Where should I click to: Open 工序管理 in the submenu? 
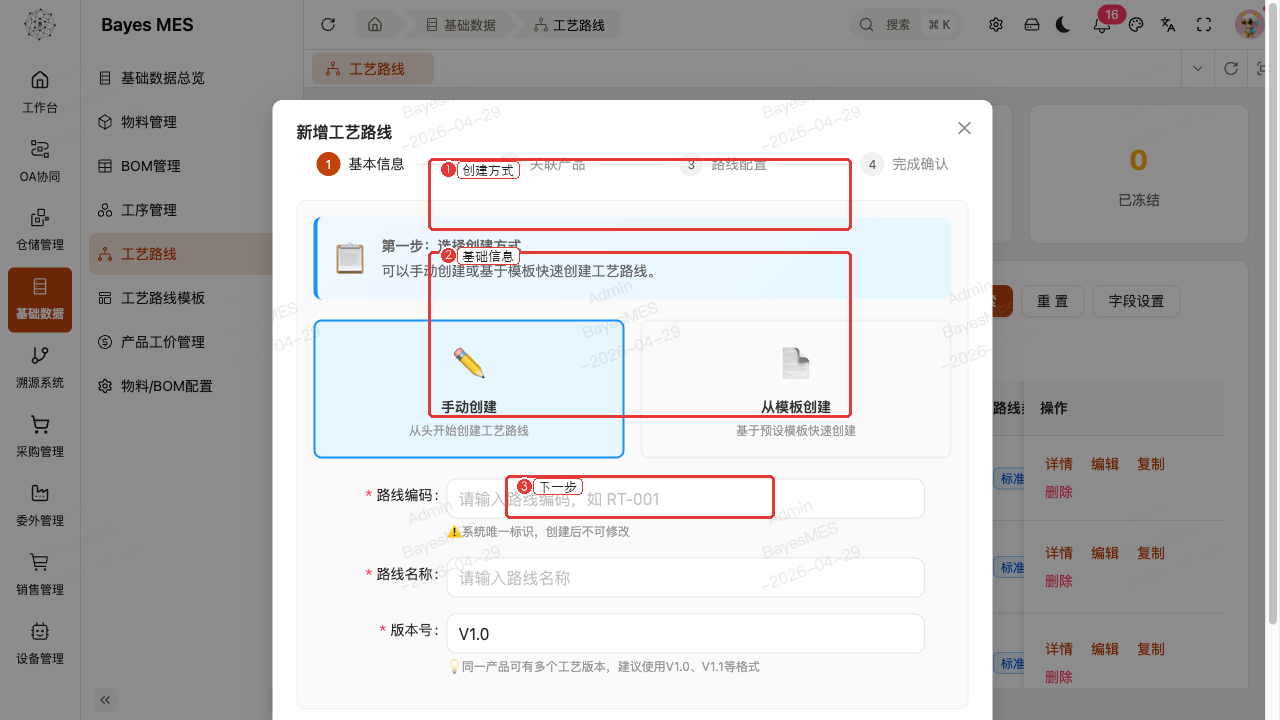click(180, 210)
